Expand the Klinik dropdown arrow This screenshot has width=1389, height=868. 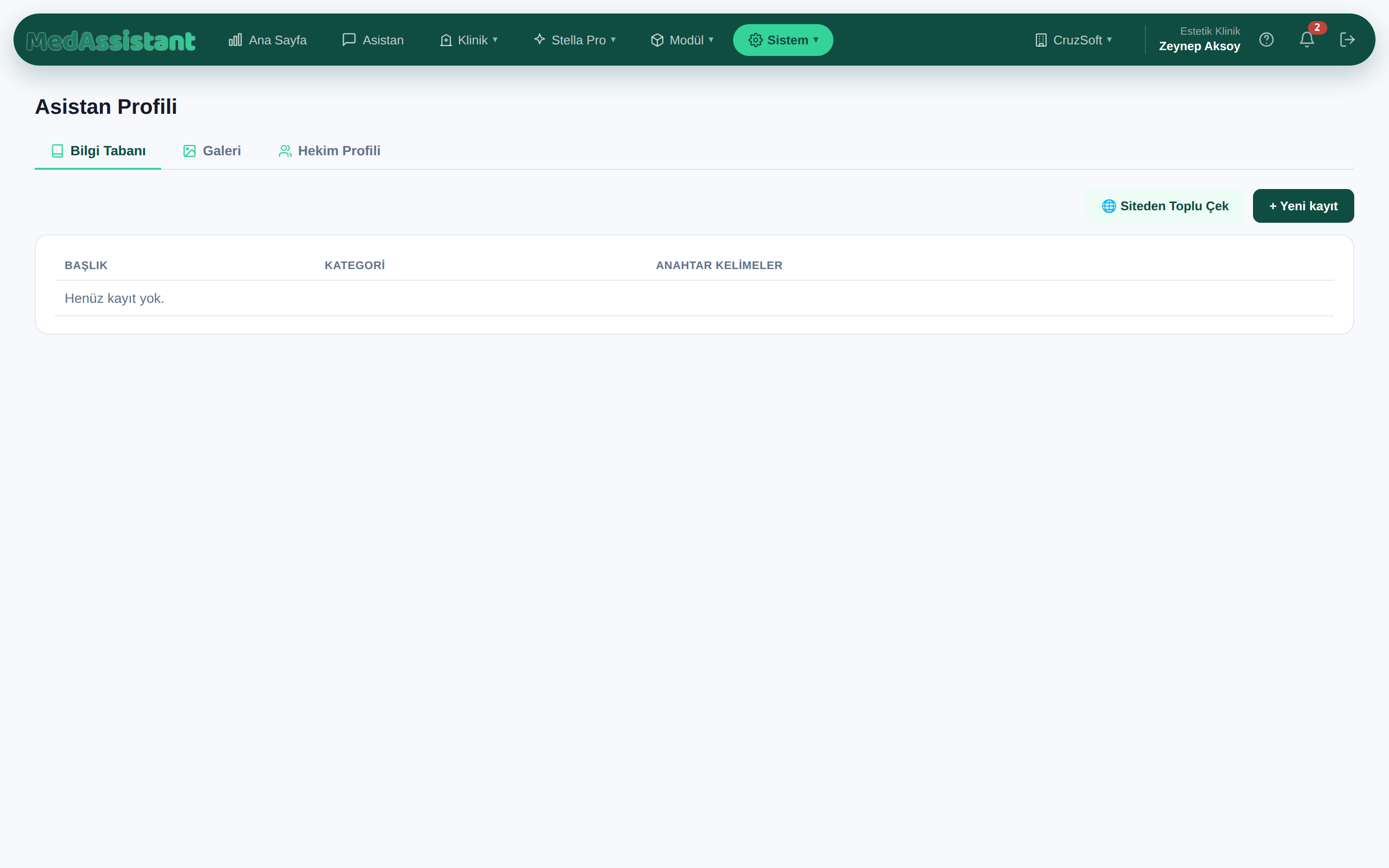[x=495, y=40]
